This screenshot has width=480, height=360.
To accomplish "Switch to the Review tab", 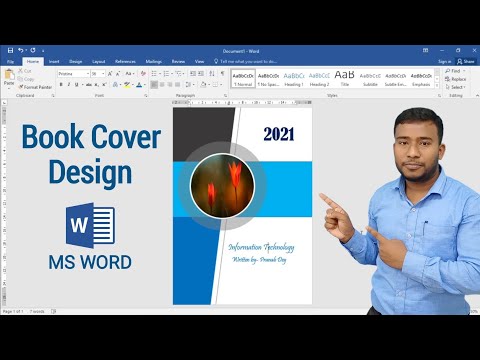I will pos(178,62).
